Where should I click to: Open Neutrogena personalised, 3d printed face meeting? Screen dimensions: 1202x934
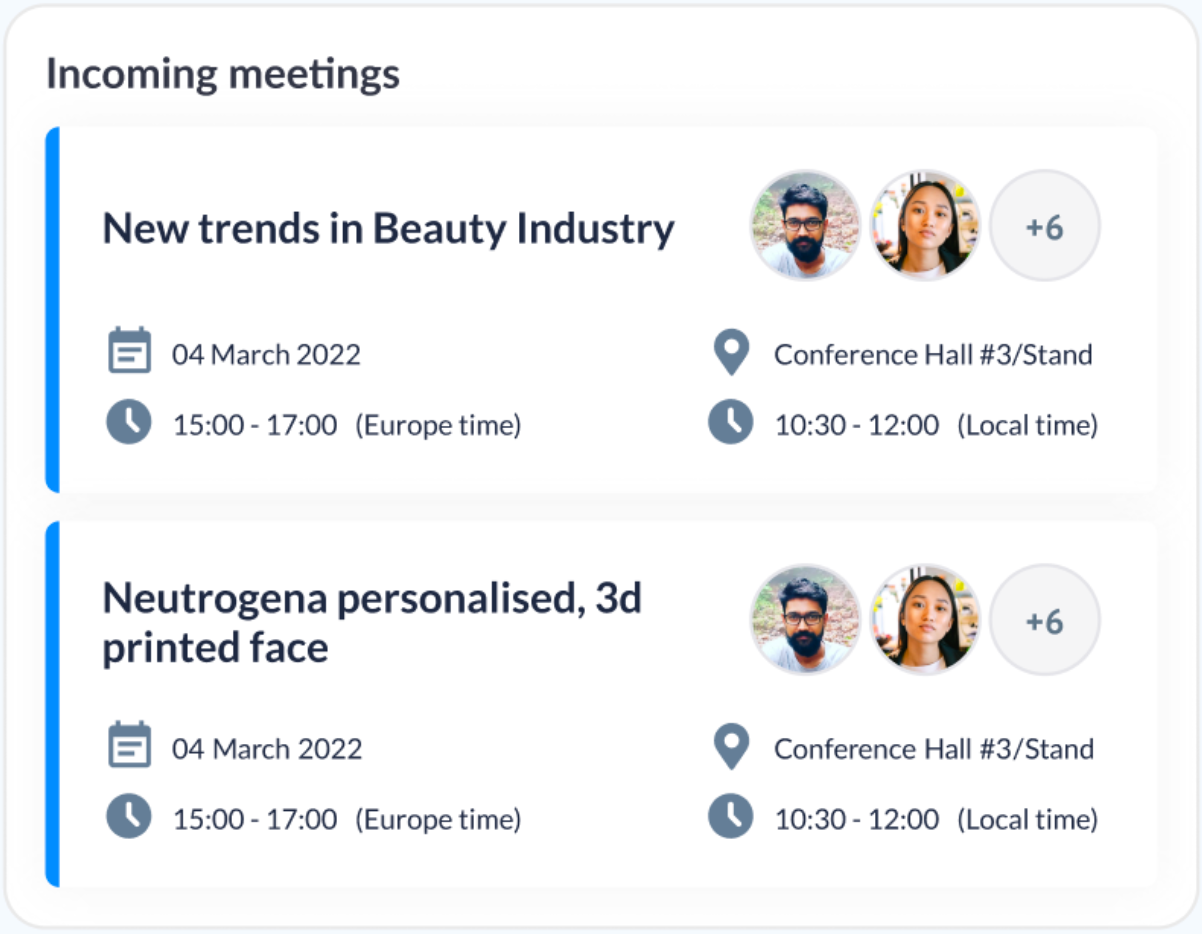click(x=372, y=623)
